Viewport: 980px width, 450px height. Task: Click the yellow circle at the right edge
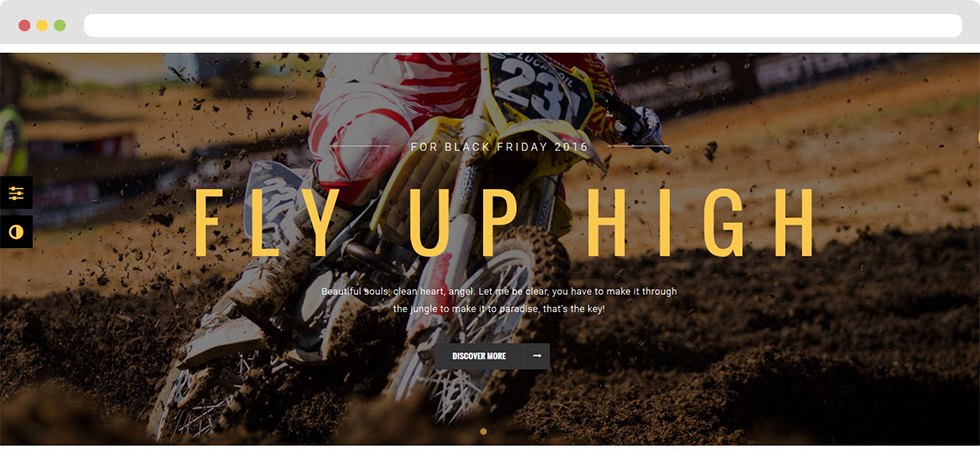click(978, 138)
